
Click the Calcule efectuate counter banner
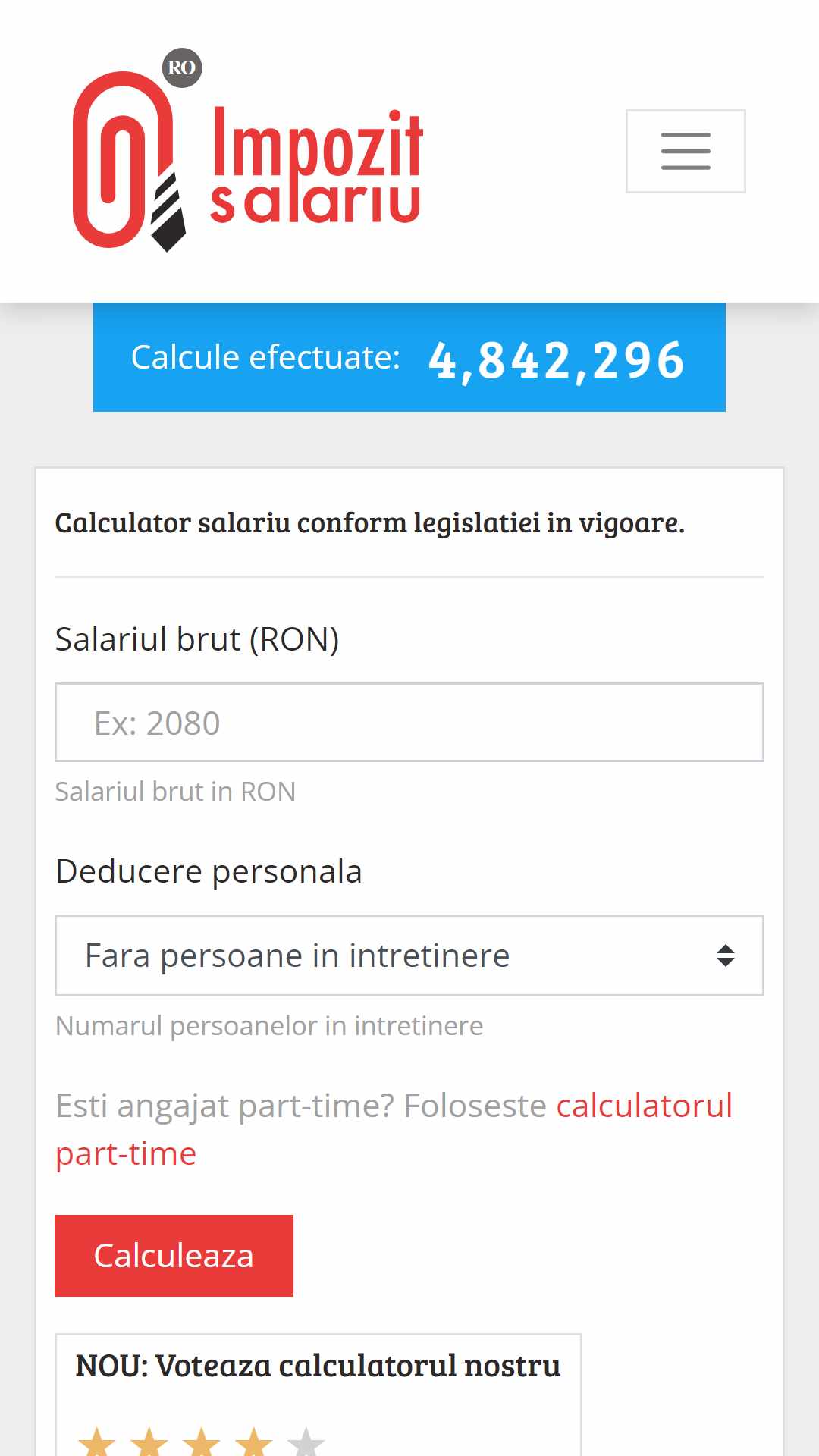409,357
